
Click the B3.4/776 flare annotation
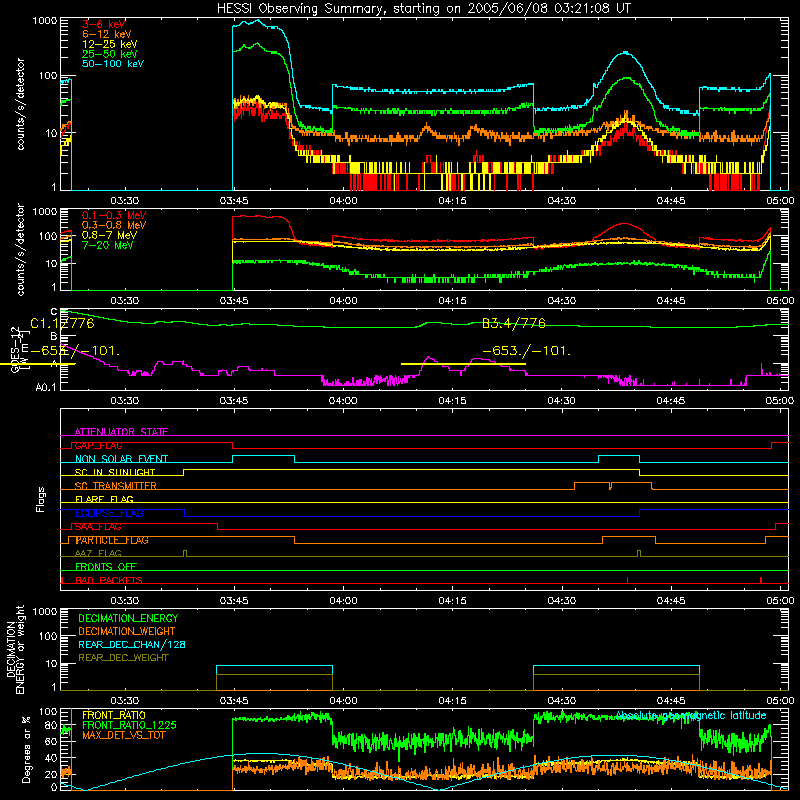pos(514,323)
